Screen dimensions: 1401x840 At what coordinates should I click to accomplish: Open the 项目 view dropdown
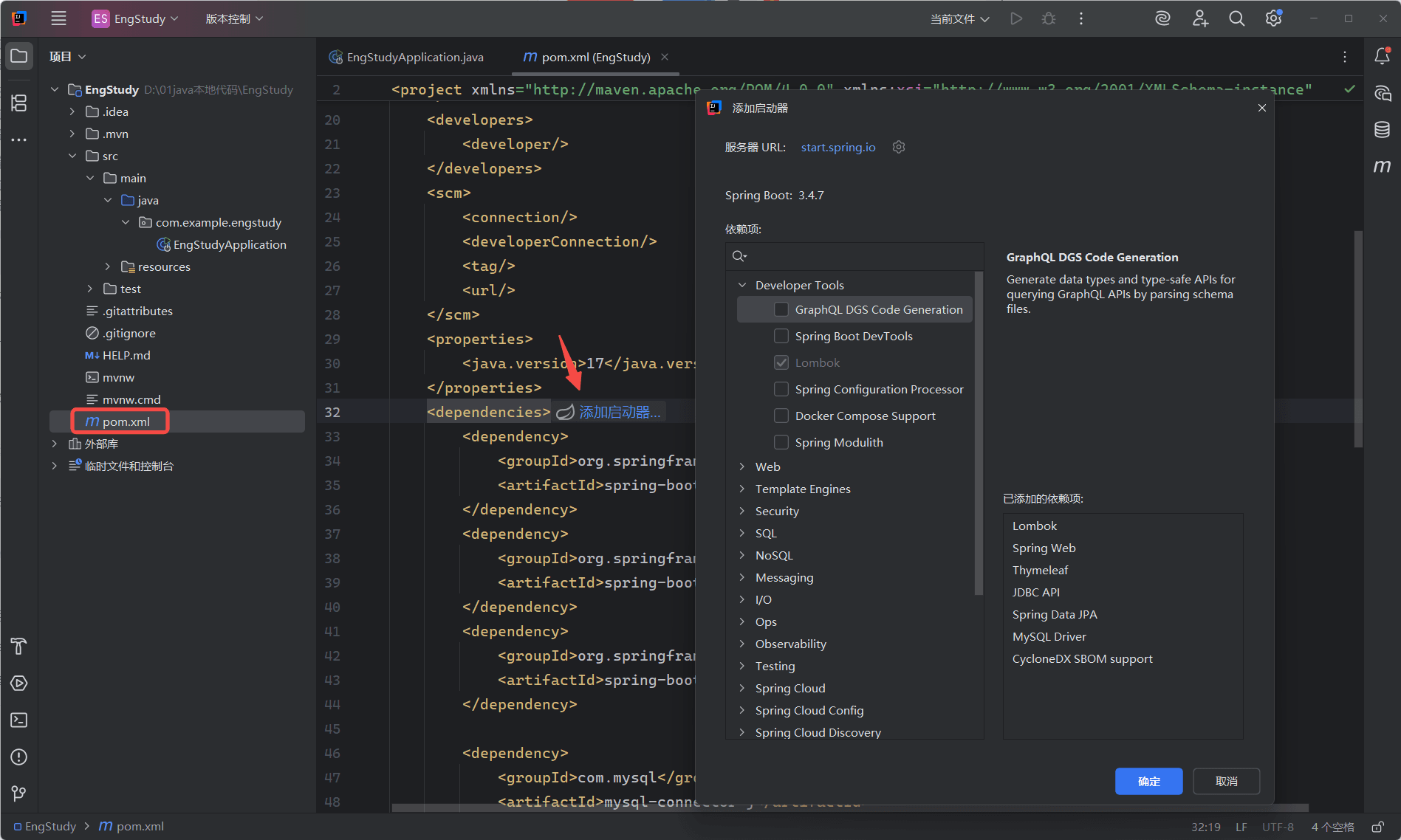click(68, 57)
